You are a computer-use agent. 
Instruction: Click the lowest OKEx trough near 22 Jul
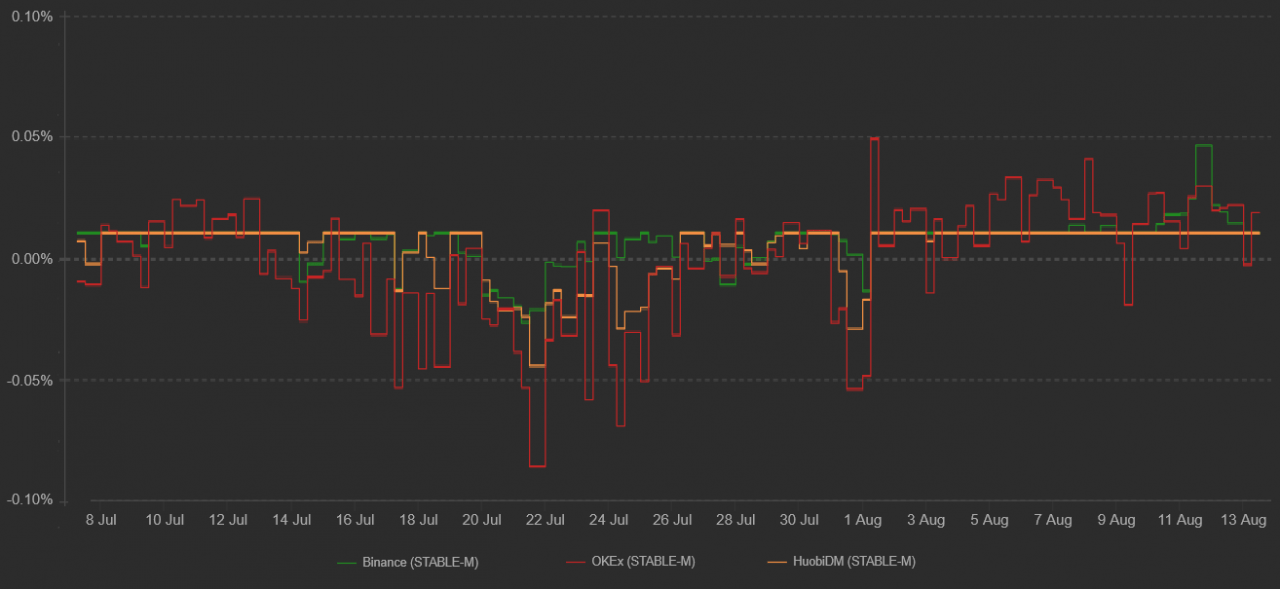537,466
